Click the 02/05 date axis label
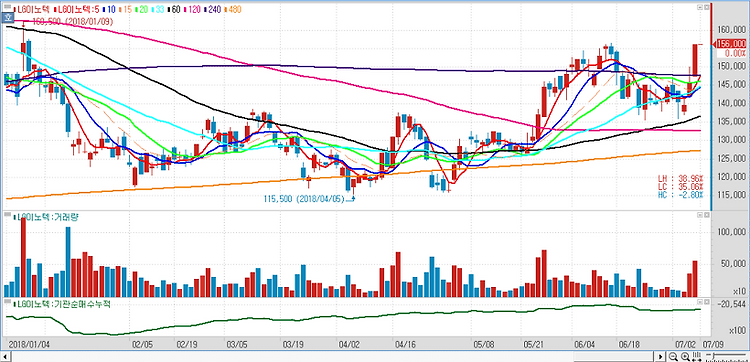 [x=142, y=344]
